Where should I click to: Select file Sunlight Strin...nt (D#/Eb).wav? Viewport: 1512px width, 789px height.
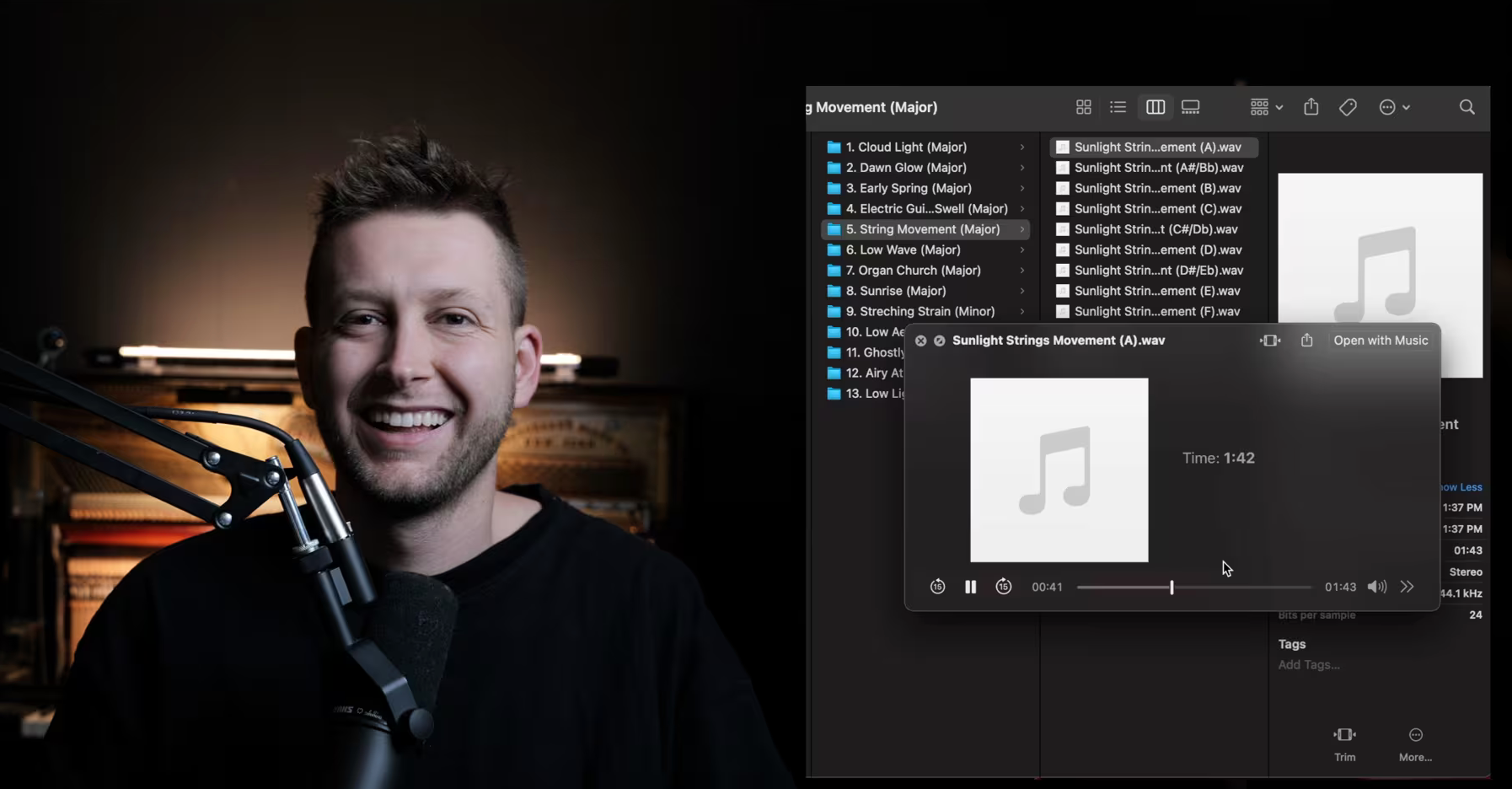tap(1154, 270)
